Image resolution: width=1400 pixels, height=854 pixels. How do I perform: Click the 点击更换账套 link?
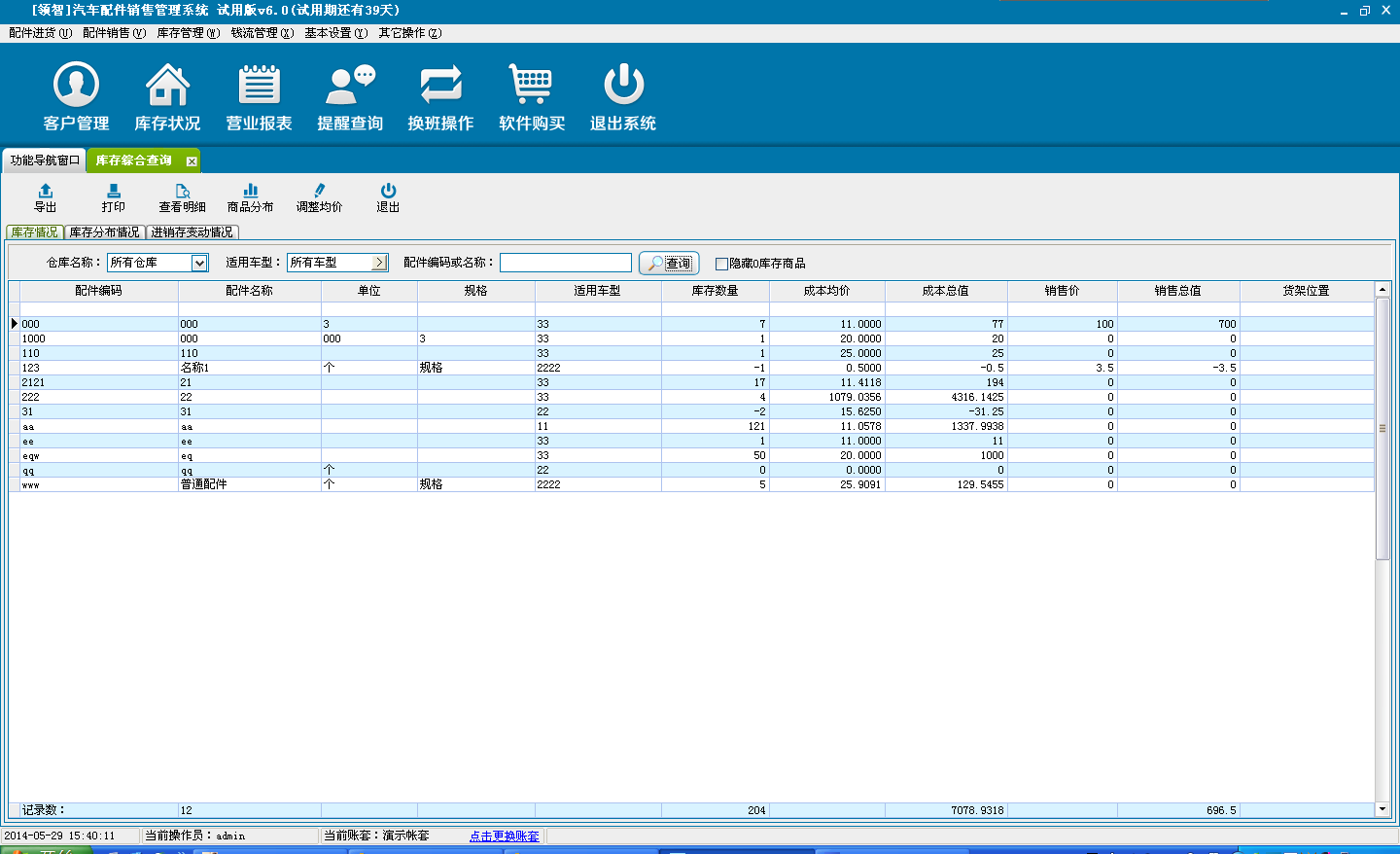pos(504,836)
